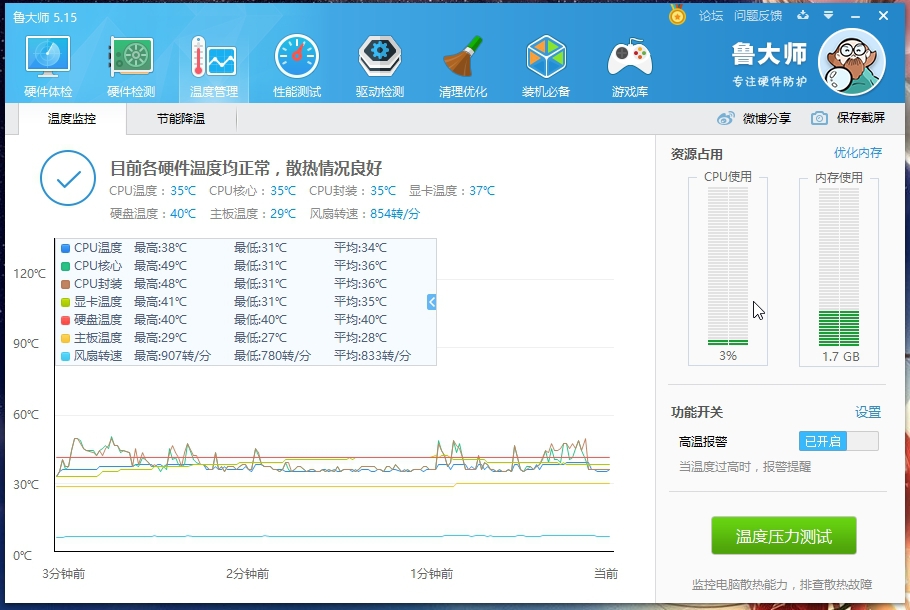Click the red 硬盘温度 legend swatch
The width and height of the screenshot is (910, 610).
(x=66, y=320)
